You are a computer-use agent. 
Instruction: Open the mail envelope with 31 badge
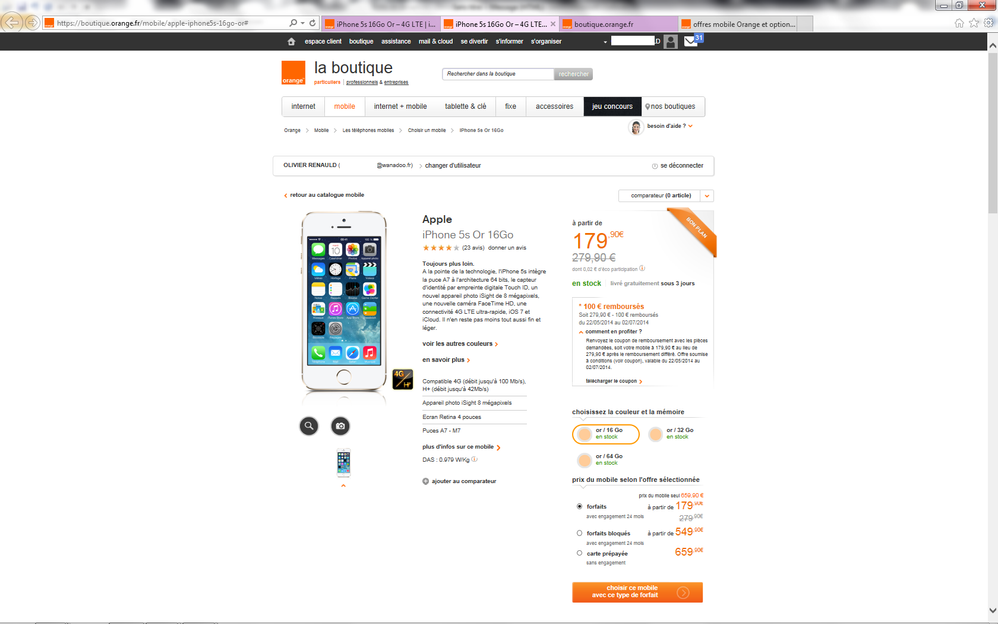tap(691, 41)
